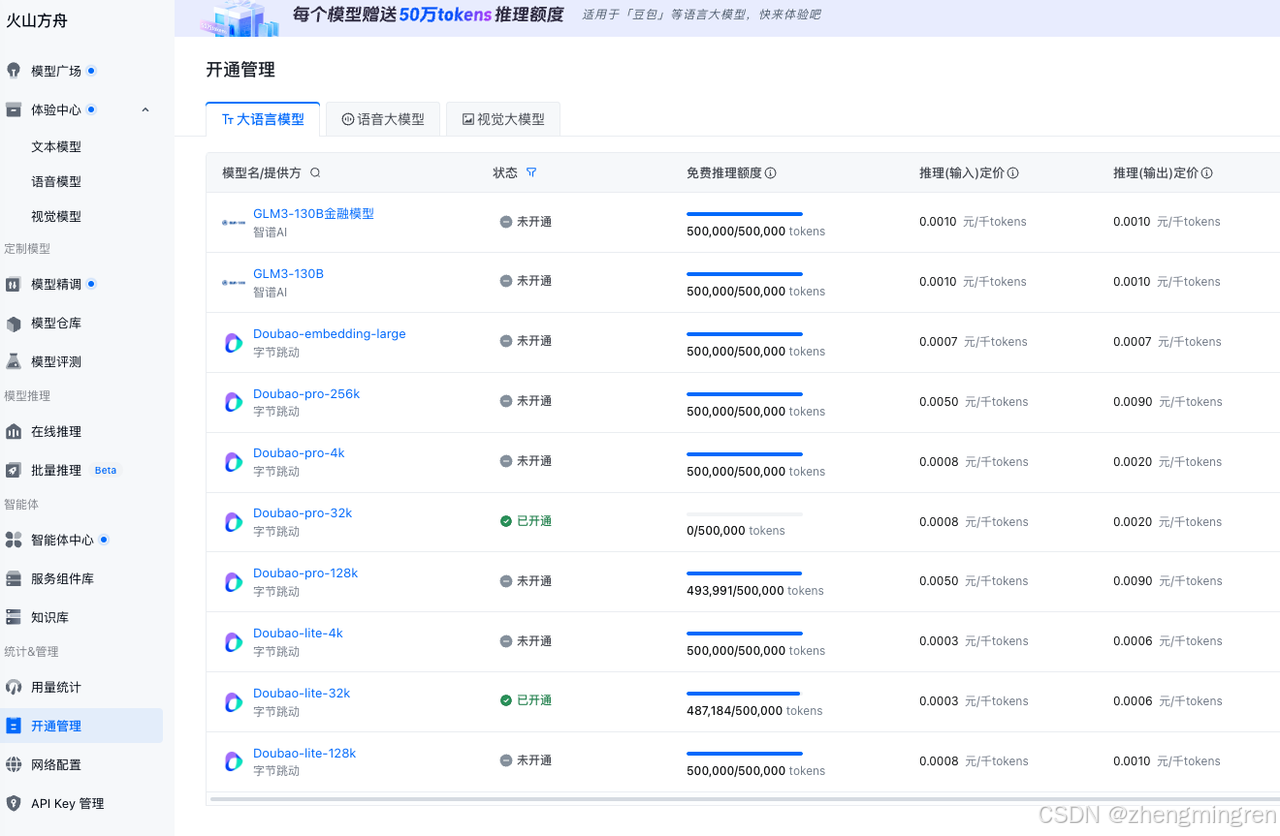Image resolution: width=1280 pixels, height=836 pixels.
Task: Filter the 状态 column with the funnel icon
Action: click(x=531, y=173)
